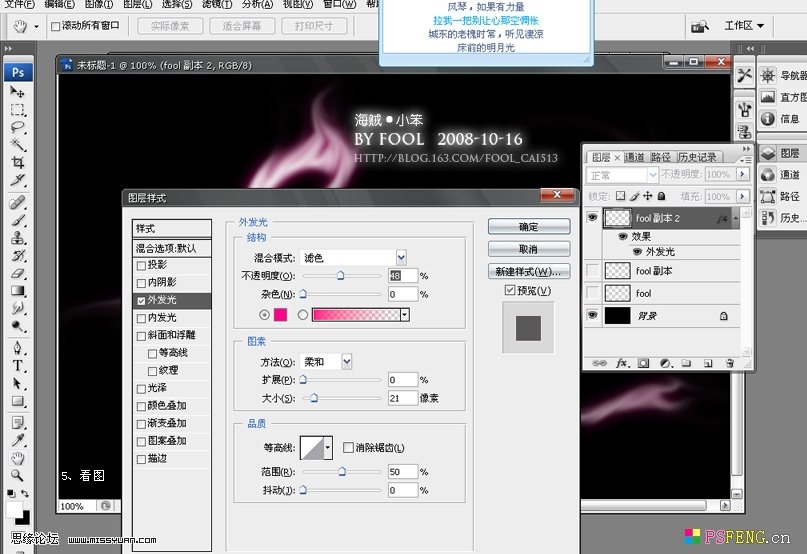Open the 方法 technique dropdown

click(x=347, y=361)
